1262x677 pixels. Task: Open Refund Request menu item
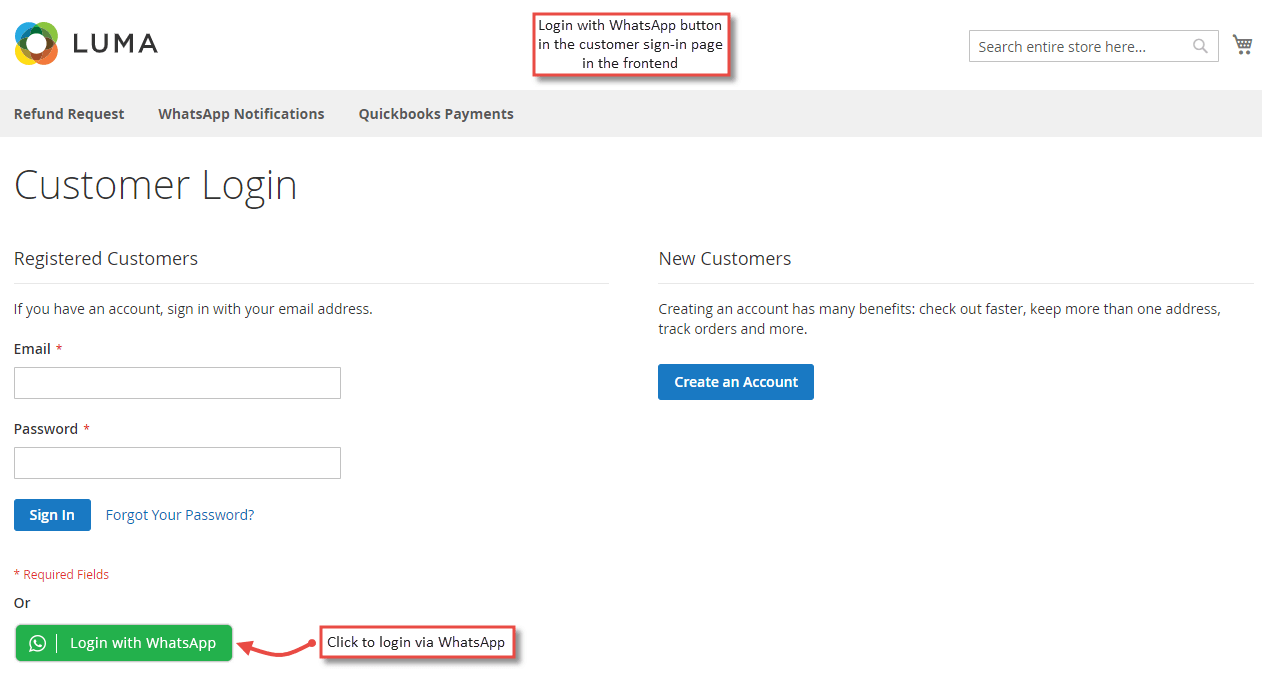[69, 114]
